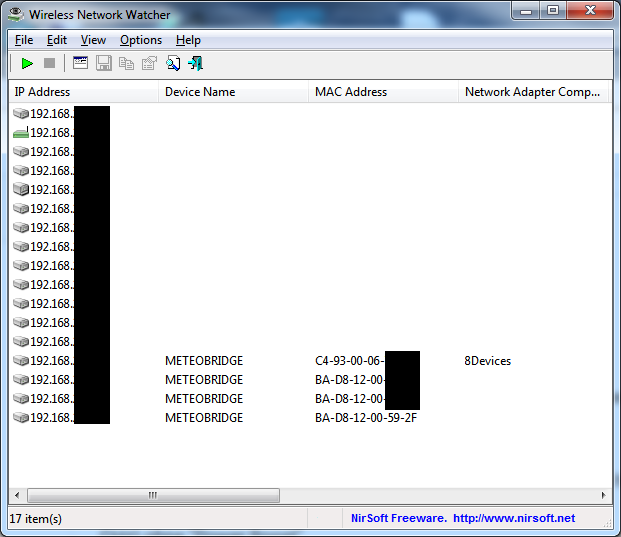Sort by the IP Address column header

point(84,92)
